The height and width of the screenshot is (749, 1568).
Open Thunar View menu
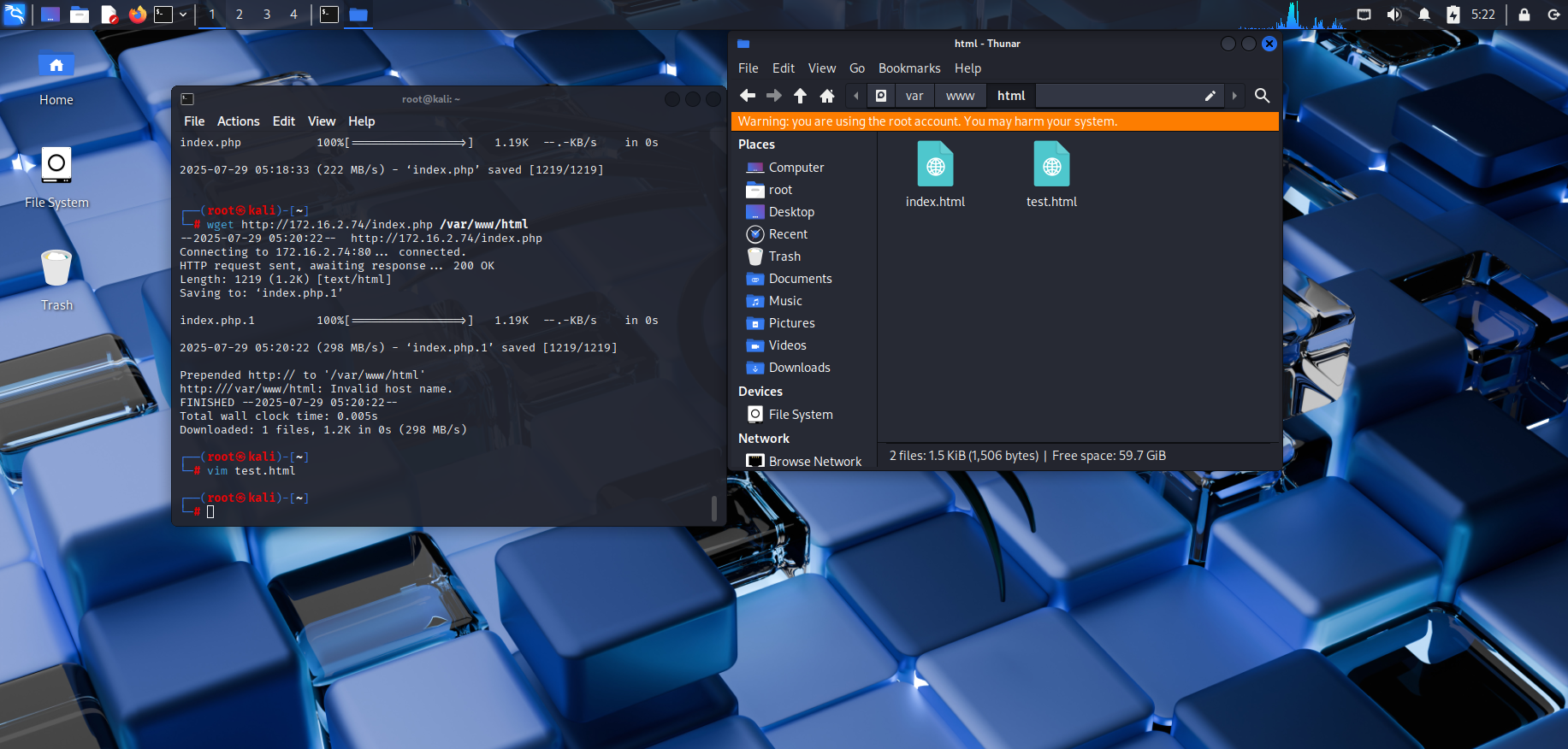click(822, 68)
